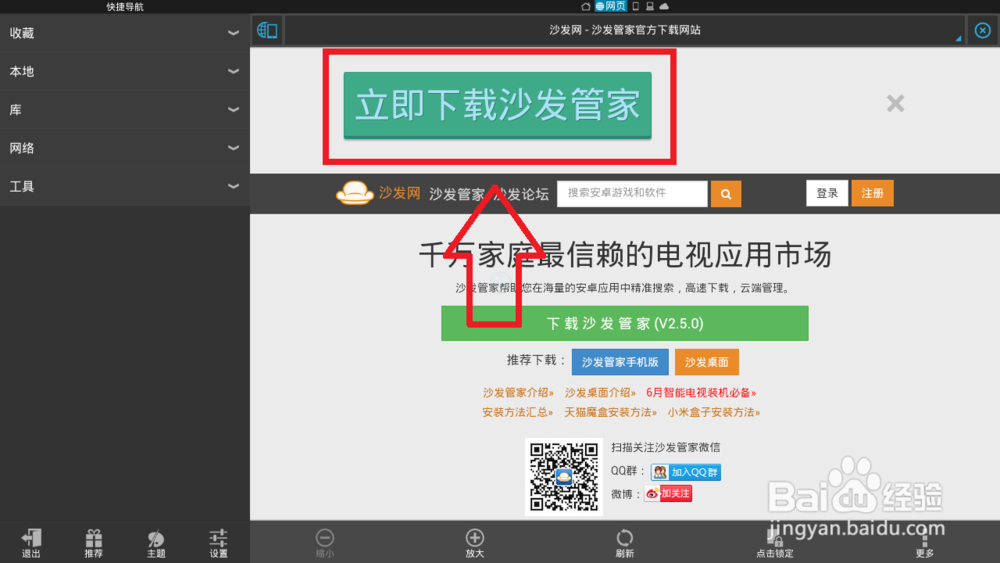
Task: Click 下载沙发管家 (V2.5.0) button
Action: tap(625, 323)
